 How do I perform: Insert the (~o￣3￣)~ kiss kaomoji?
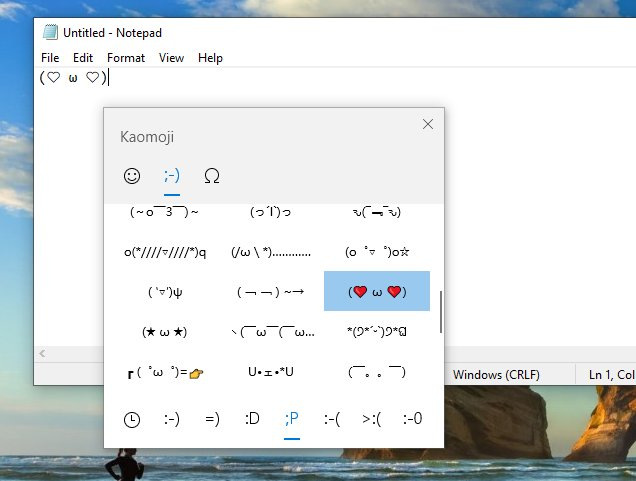point(164,213)
